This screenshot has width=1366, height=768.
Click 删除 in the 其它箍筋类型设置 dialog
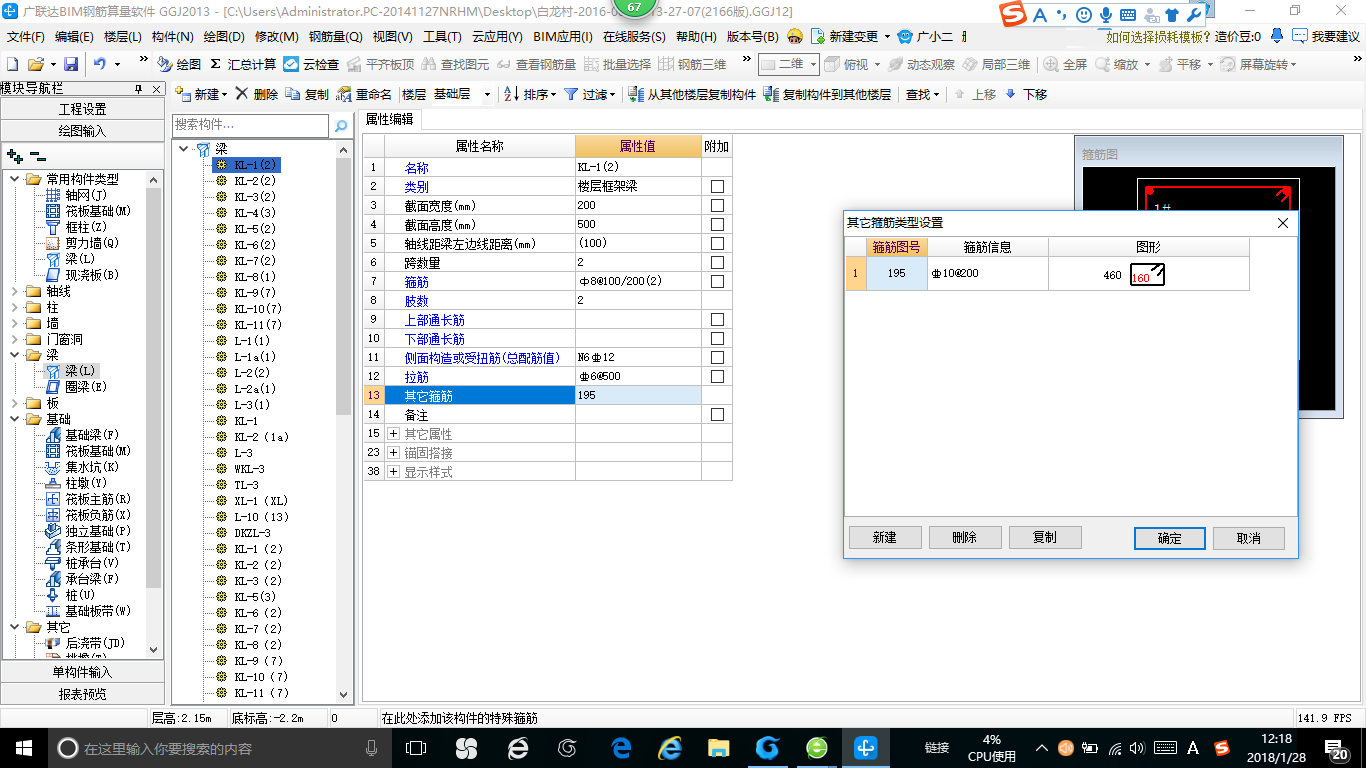pyautogui.click(x=965, y=537)
